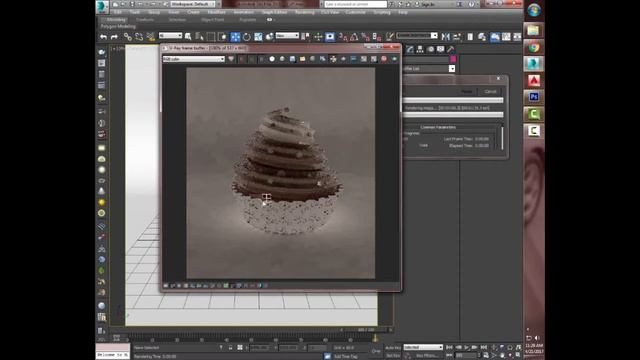This screenshot has width=640, height=360.
Task: Open the Graph Editors menu
Action: pyautogui.click(x=274, y=12)
